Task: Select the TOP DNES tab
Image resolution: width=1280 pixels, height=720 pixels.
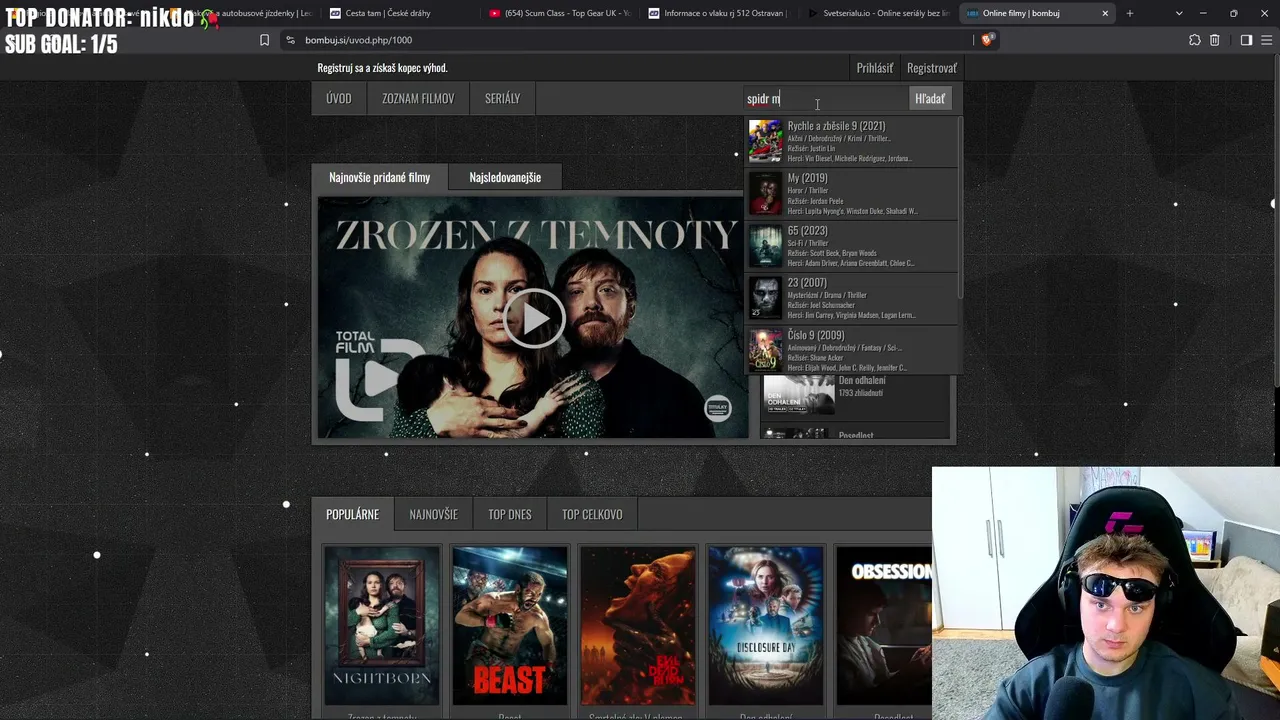Action: [510, 514]
